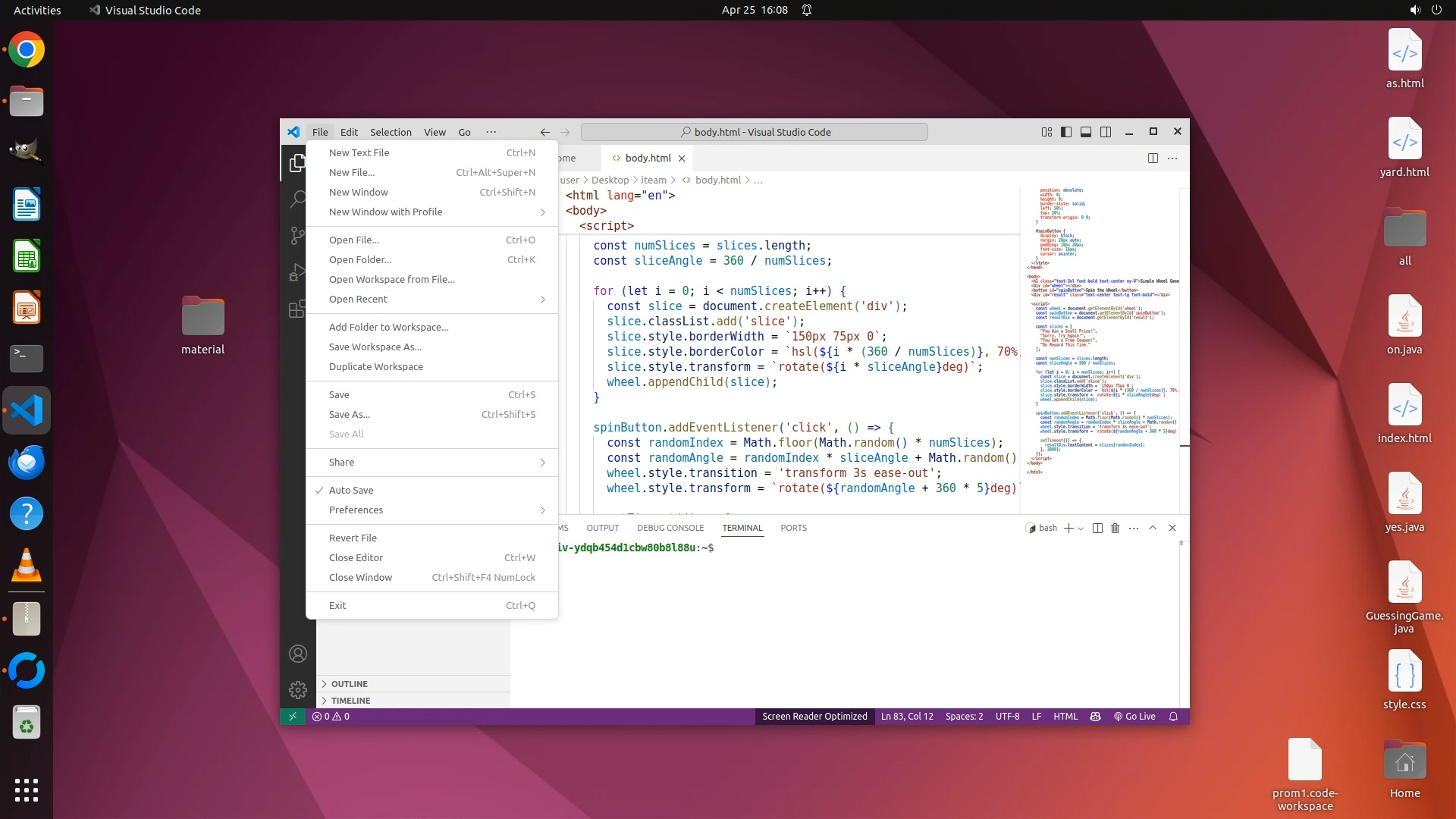Expand the TIMELINE section
1456x819 pixels.
(x=350, y=701)
